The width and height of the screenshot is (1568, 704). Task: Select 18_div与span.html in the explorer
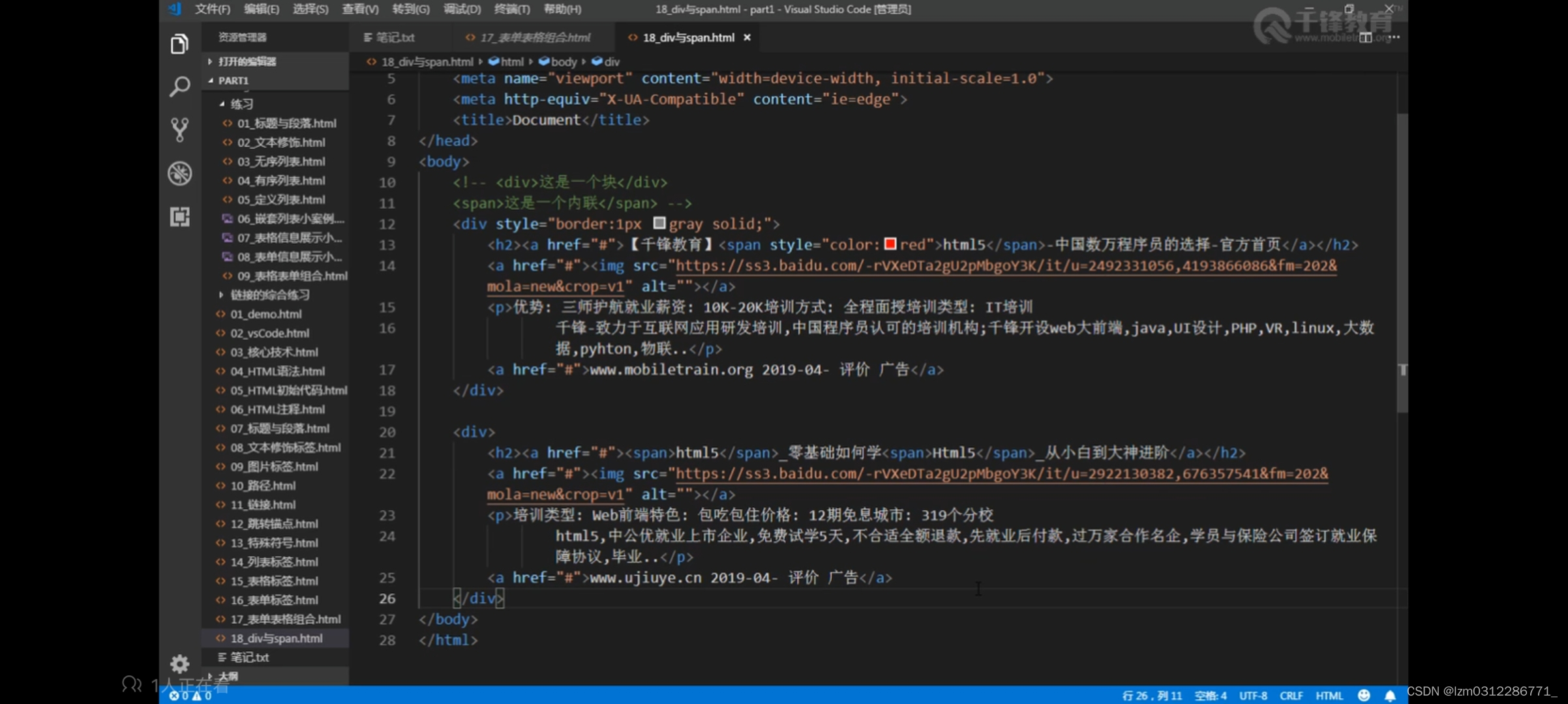[276, 639]
